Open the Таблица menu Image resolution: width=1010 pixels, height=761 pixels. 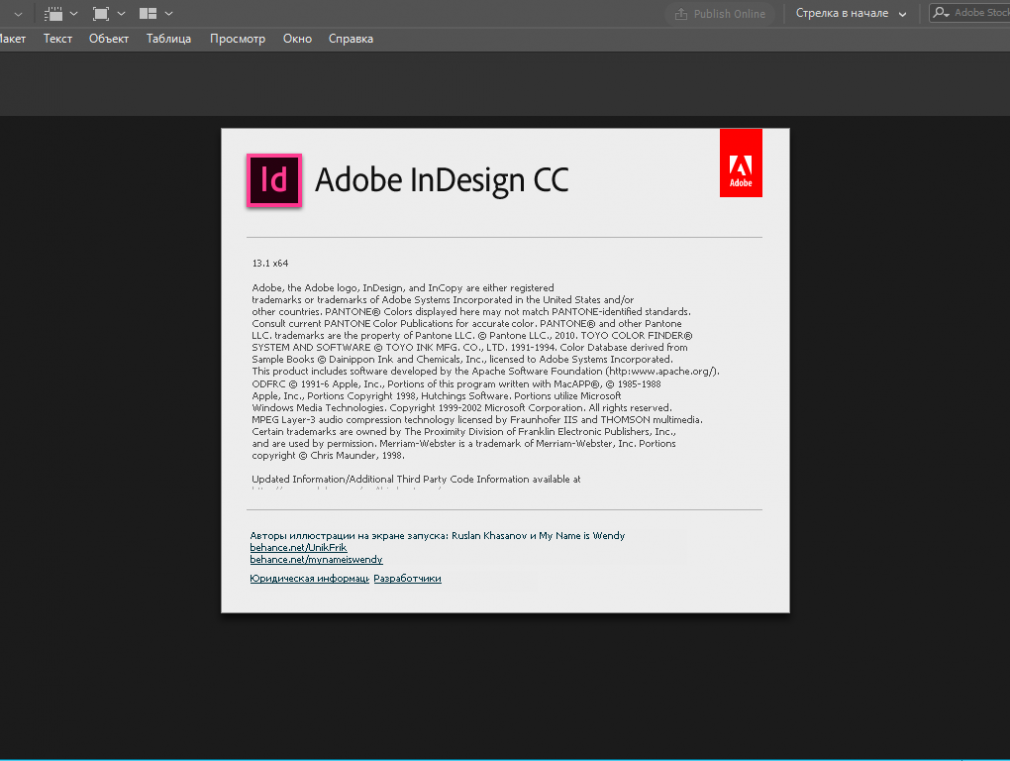click(169, 39)
